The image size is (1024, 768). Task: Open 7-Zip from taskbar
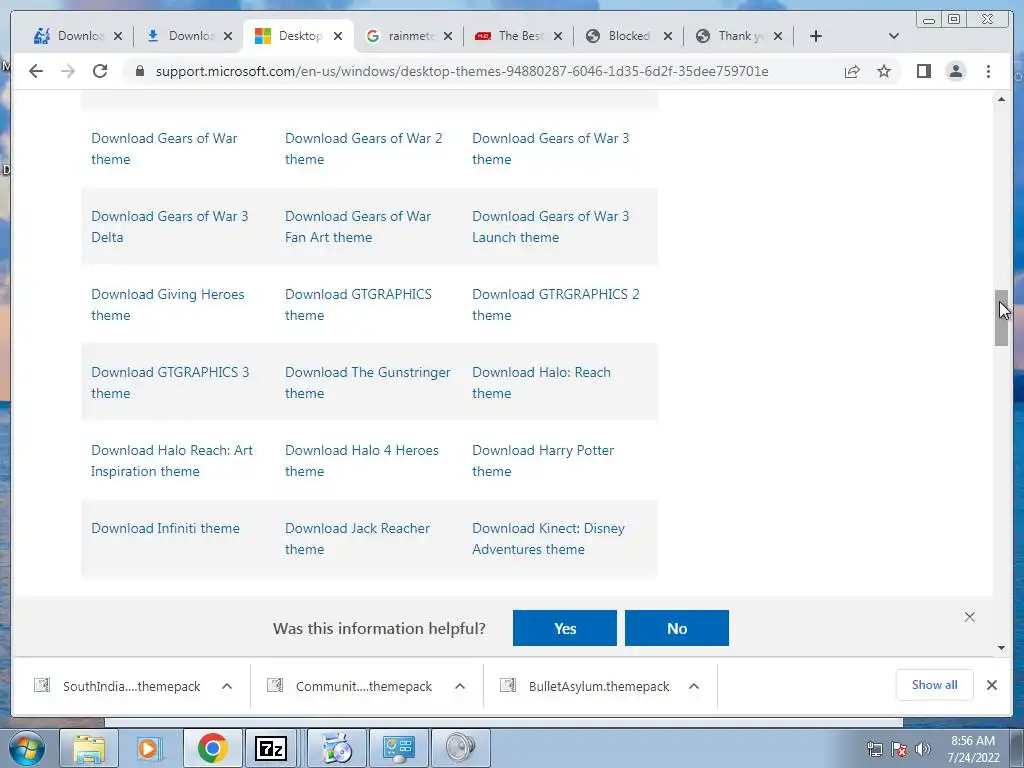(x=272, y=748)
